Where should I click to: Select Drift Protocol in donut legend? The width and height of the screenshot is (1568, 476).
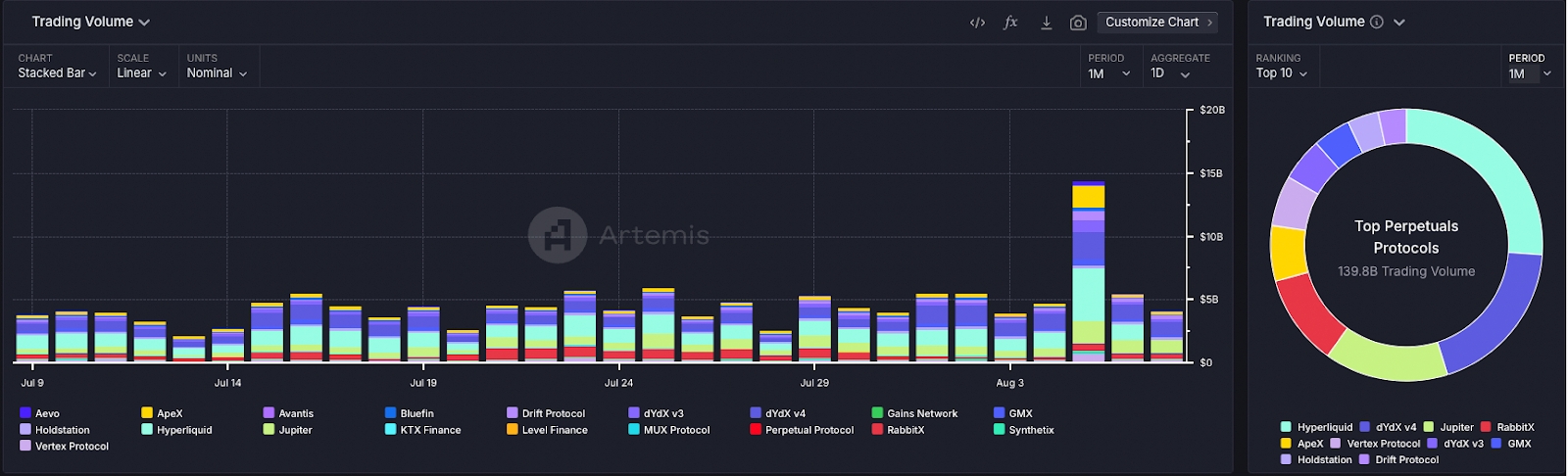[x=1398, y=460]
